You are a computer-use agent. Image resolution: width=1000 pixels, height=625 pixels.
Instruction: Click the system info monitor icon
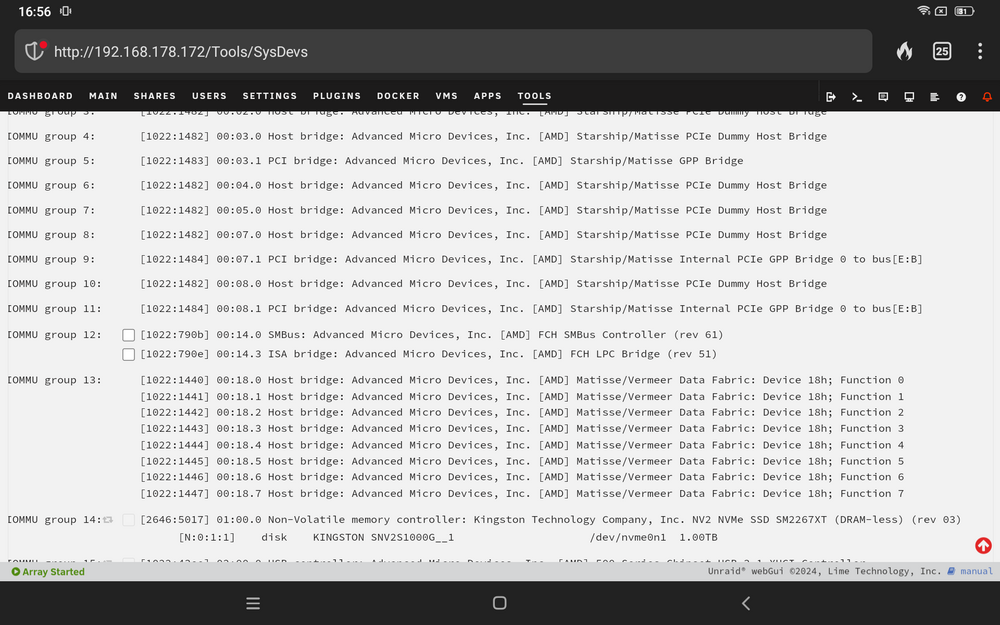(909, 97)
